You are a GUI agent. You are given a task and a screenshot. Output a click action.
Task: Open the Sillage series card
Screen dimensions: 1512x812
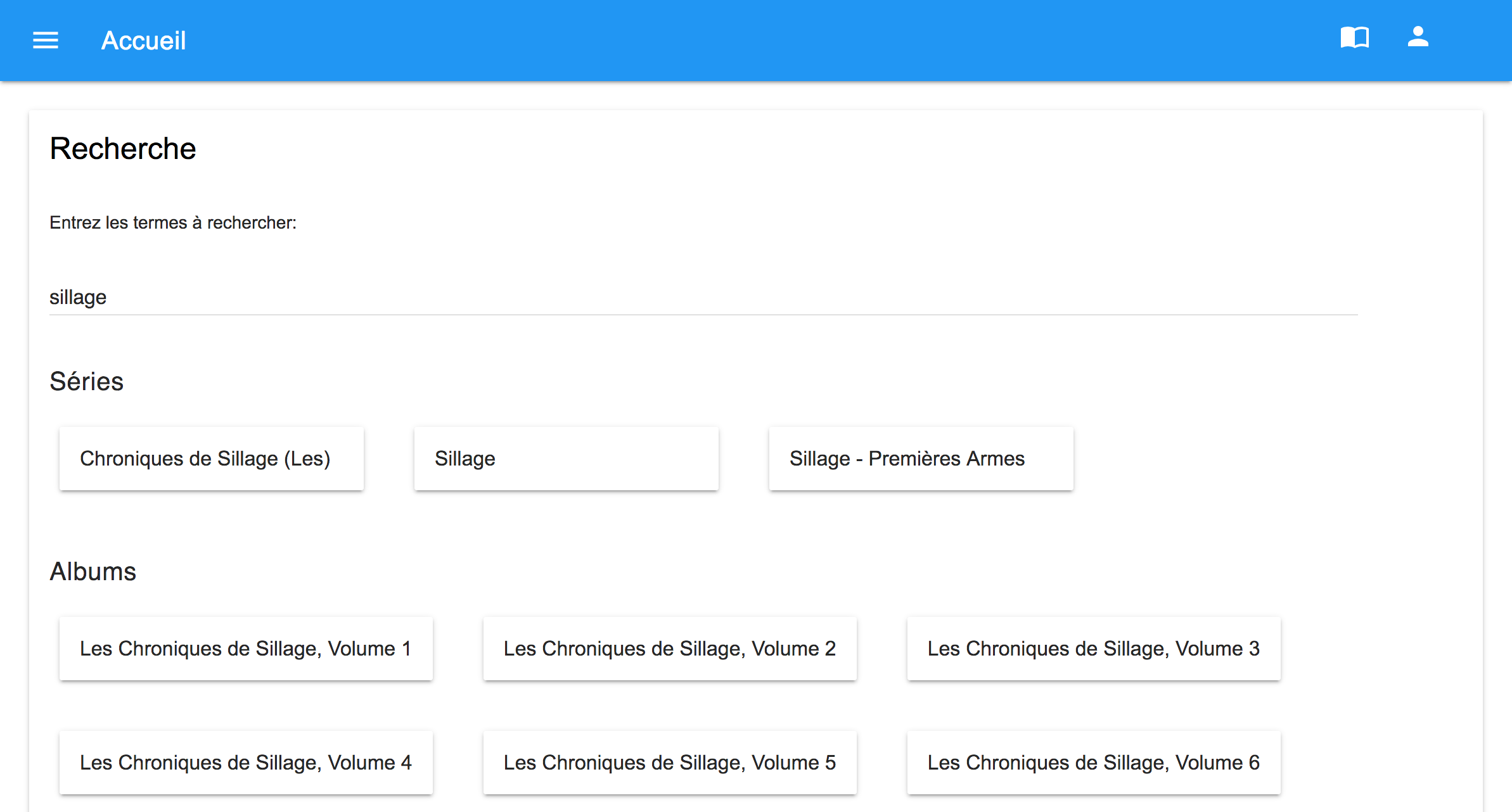click(567, 459)
